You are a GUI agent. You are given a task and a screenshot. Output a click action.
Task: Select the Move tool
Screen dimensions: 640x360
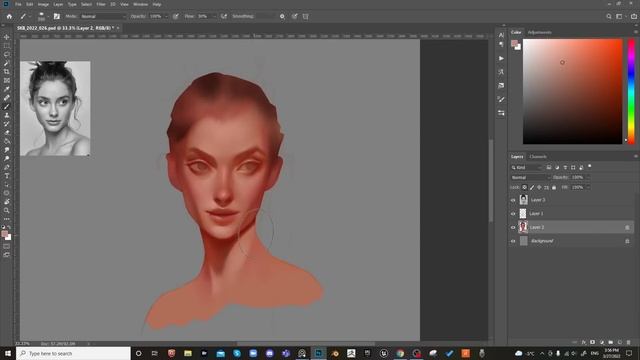(x=7, y=37)
